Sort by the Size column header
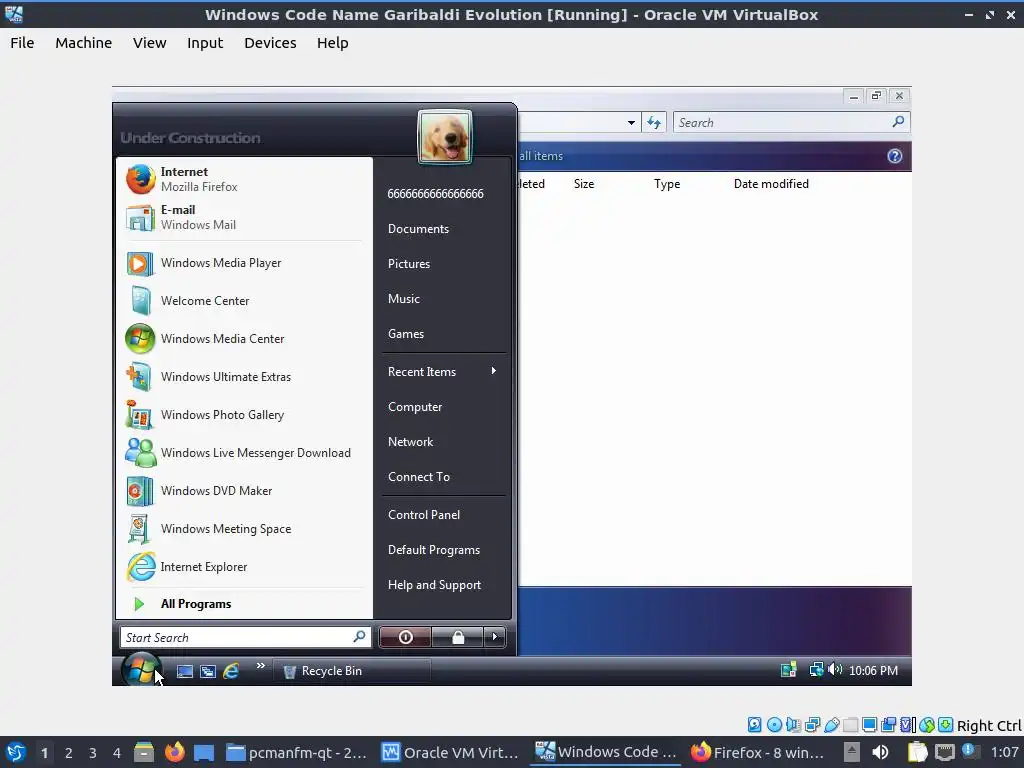 (584, 184)
